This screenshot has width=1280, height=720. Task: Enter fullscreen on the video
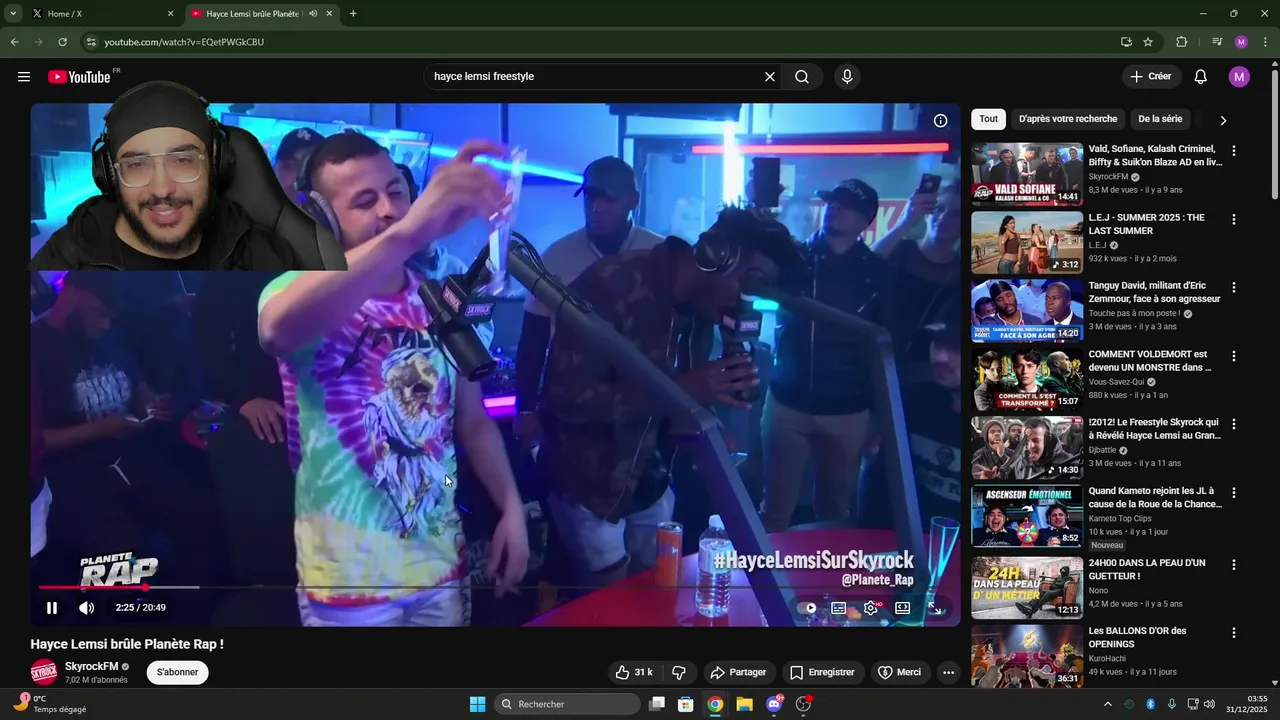pyautogui.click(x=934, y=608)
